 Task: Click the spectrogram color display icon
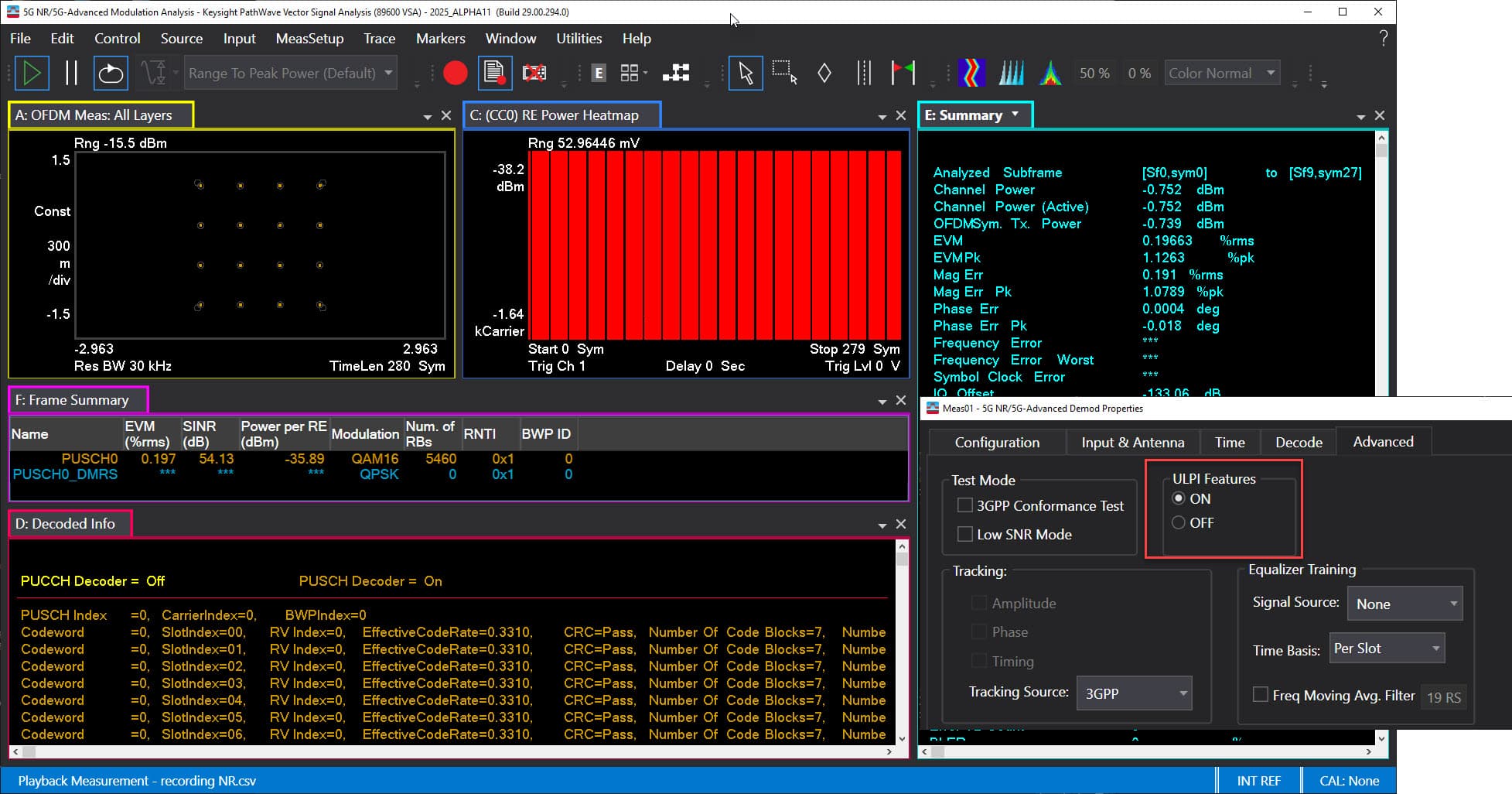[x=971, y=72]
